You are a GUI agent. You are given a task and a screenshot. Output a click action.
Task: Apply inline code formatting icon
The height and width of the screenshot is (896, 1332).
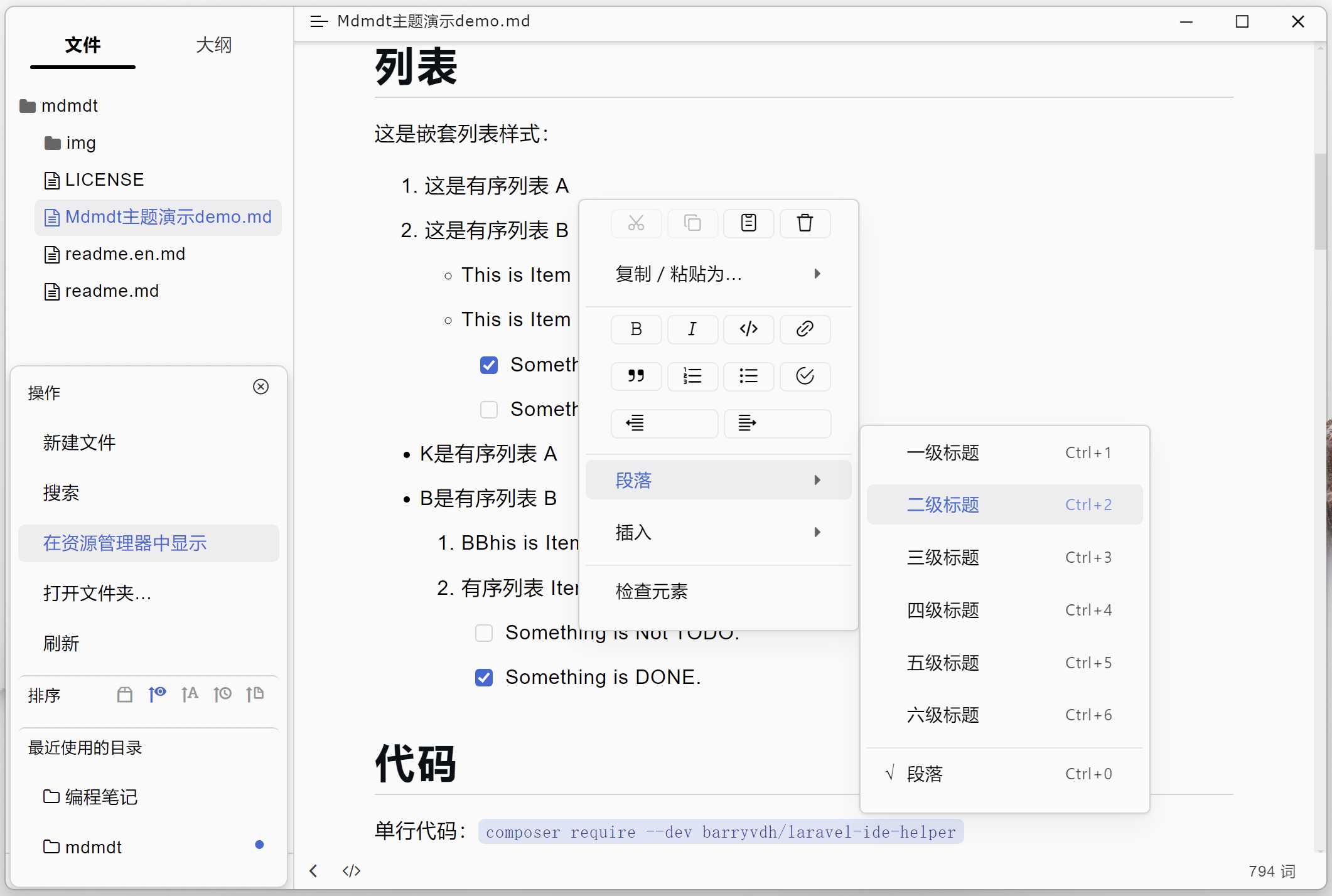[748, 329]
